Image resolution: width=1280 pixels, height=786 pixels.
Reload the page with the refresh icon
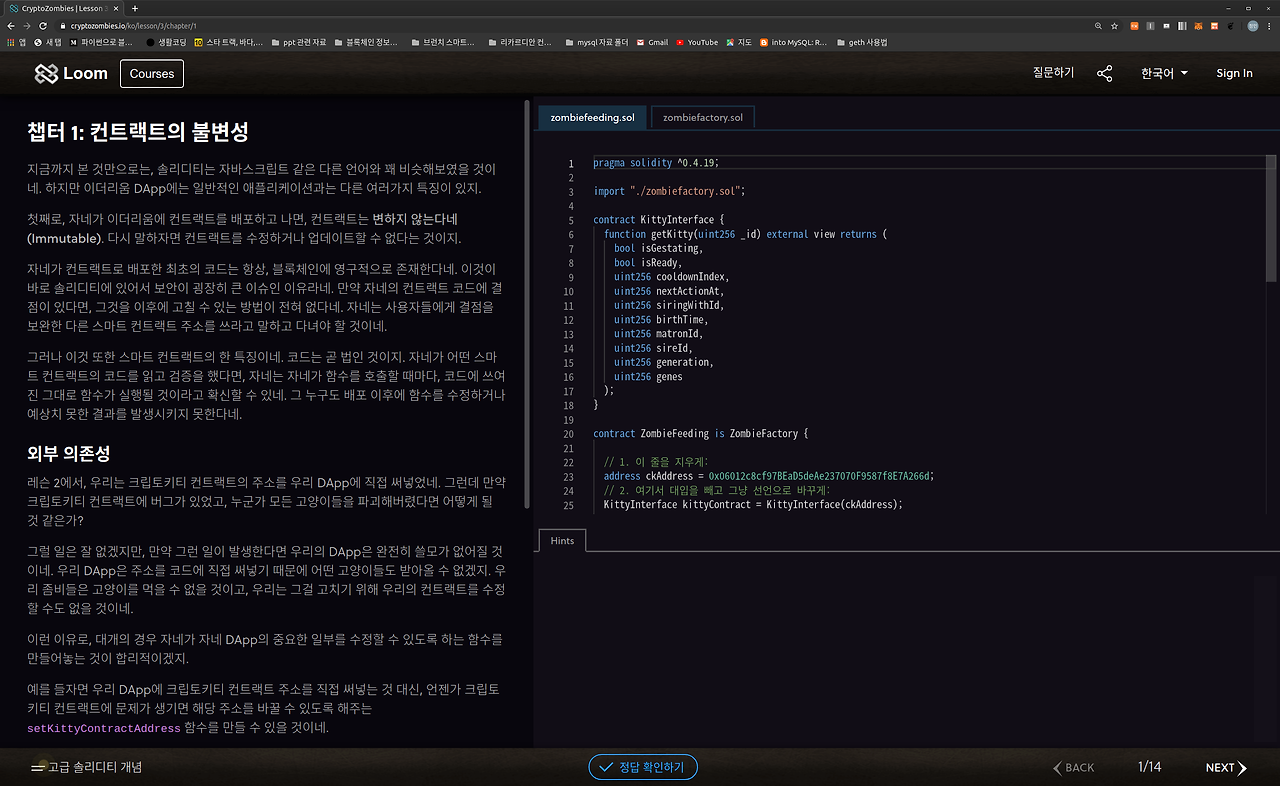point(44,26)
